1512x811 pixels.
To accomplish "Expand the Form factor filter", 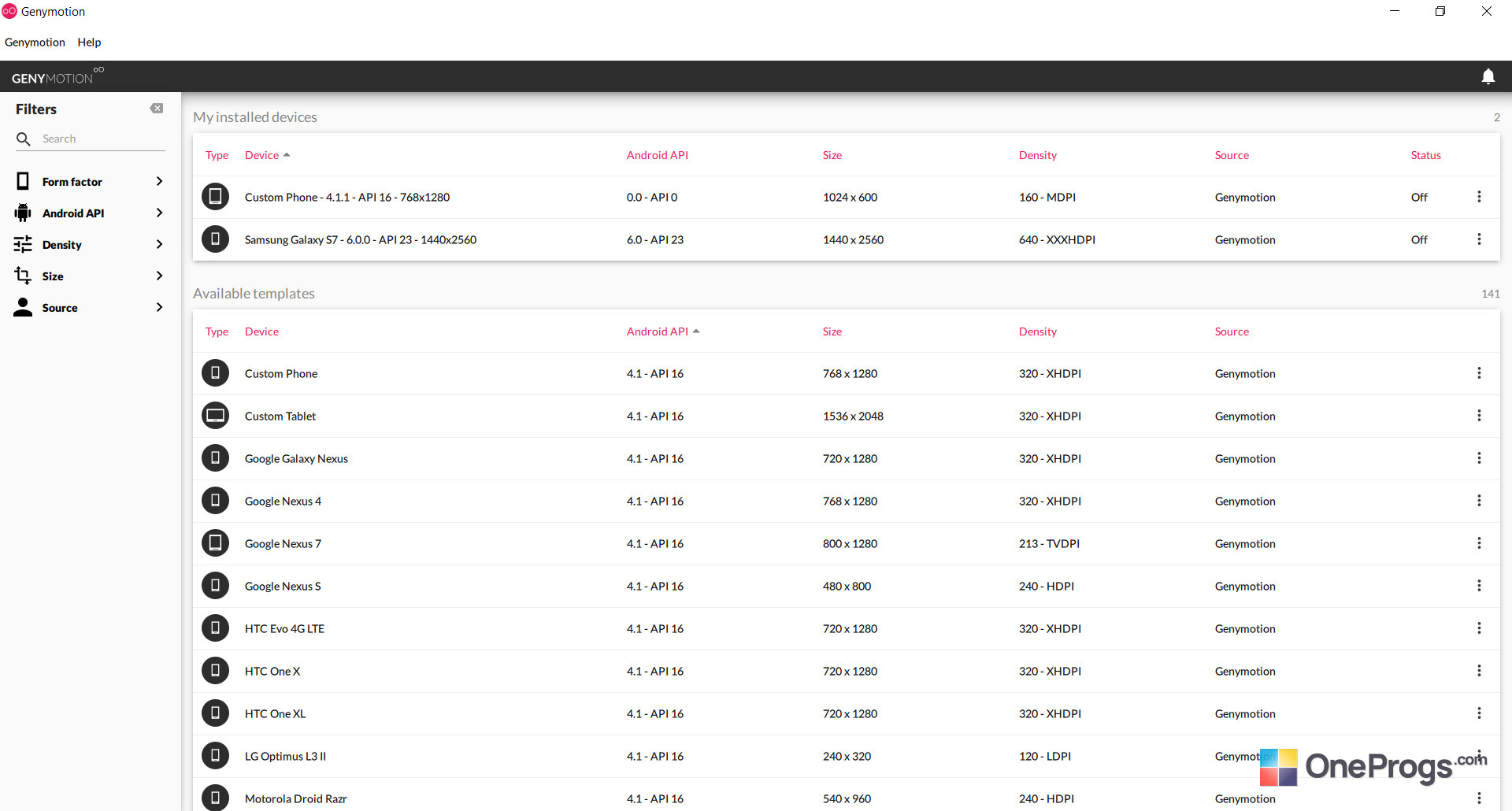I will click(159, 181).
